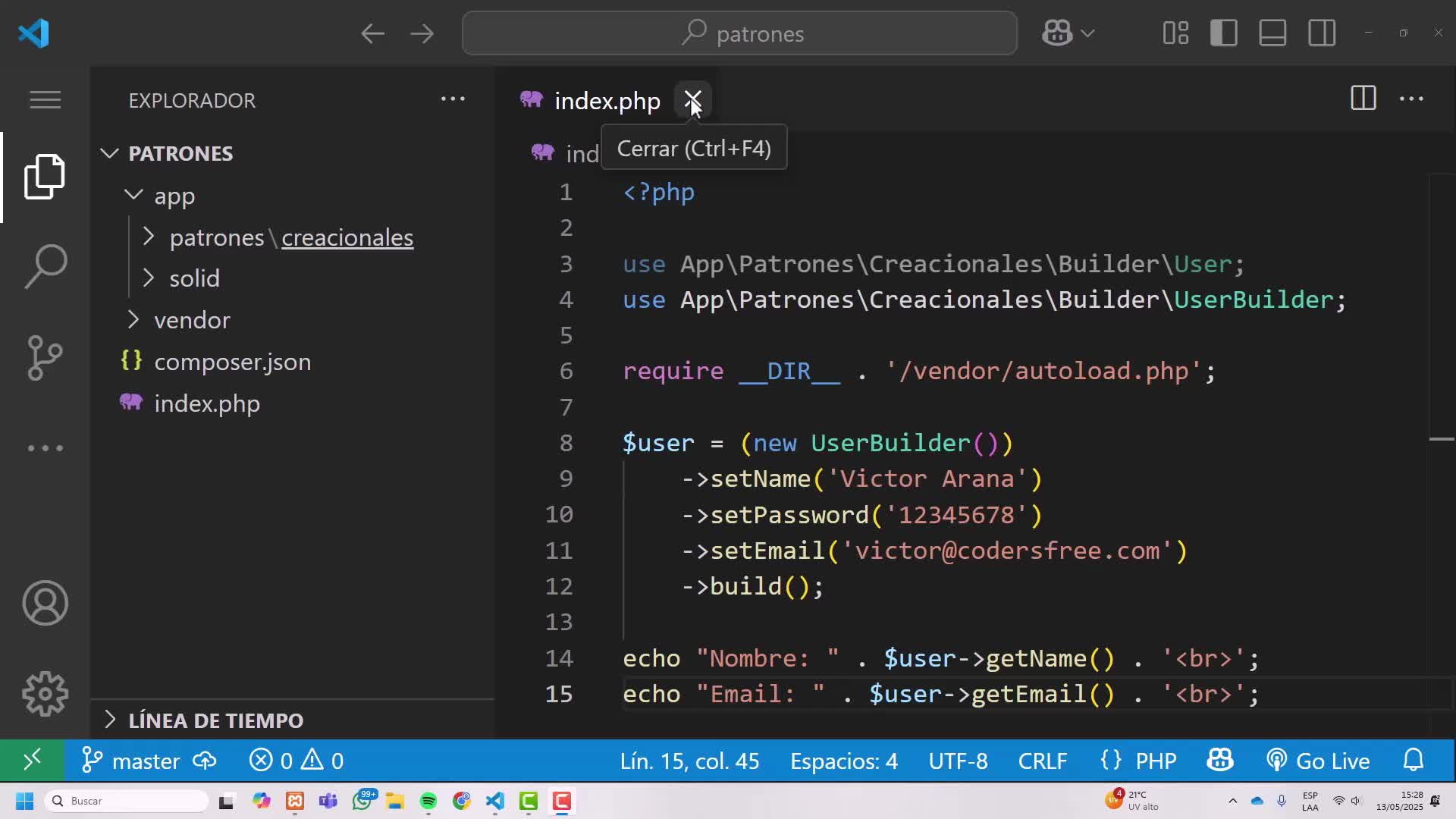
Task: Collapse the app folder
Action: pos(133,195)
